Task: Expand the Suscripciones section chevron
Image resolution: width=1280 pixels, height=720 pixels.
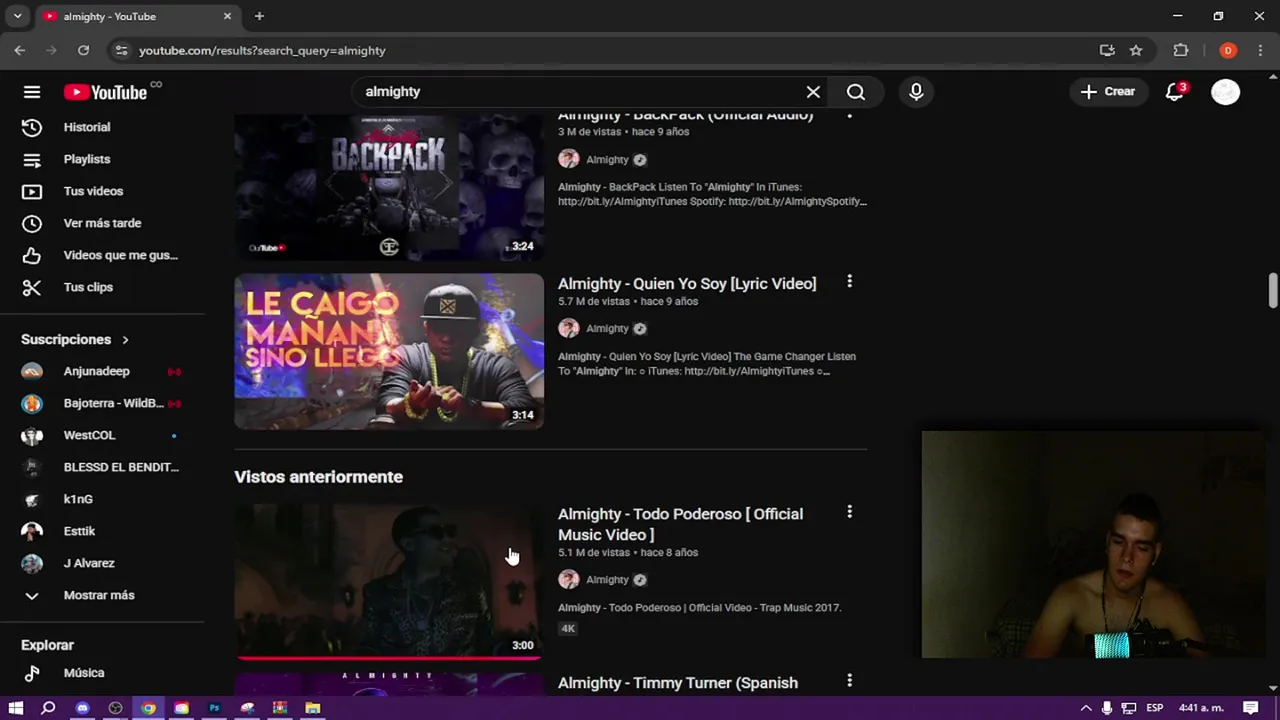Action: (125, 340)
